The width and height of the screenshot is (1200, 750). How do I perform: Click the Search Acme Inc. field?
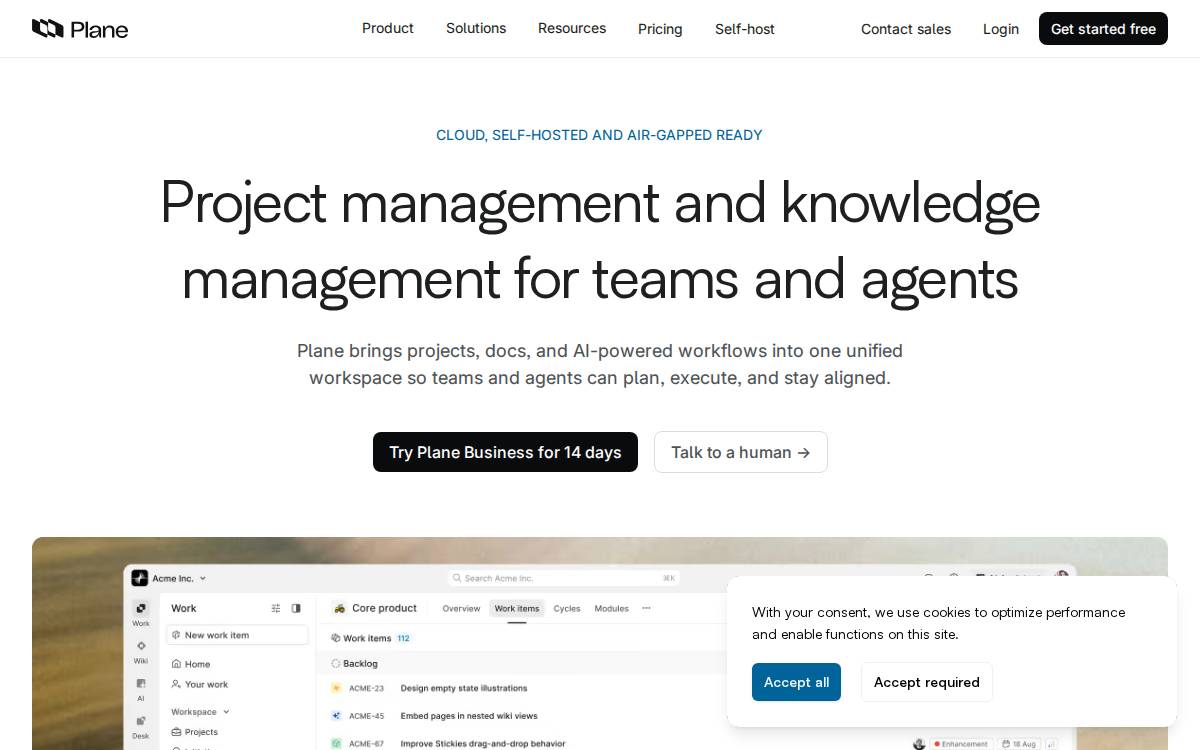563,578
